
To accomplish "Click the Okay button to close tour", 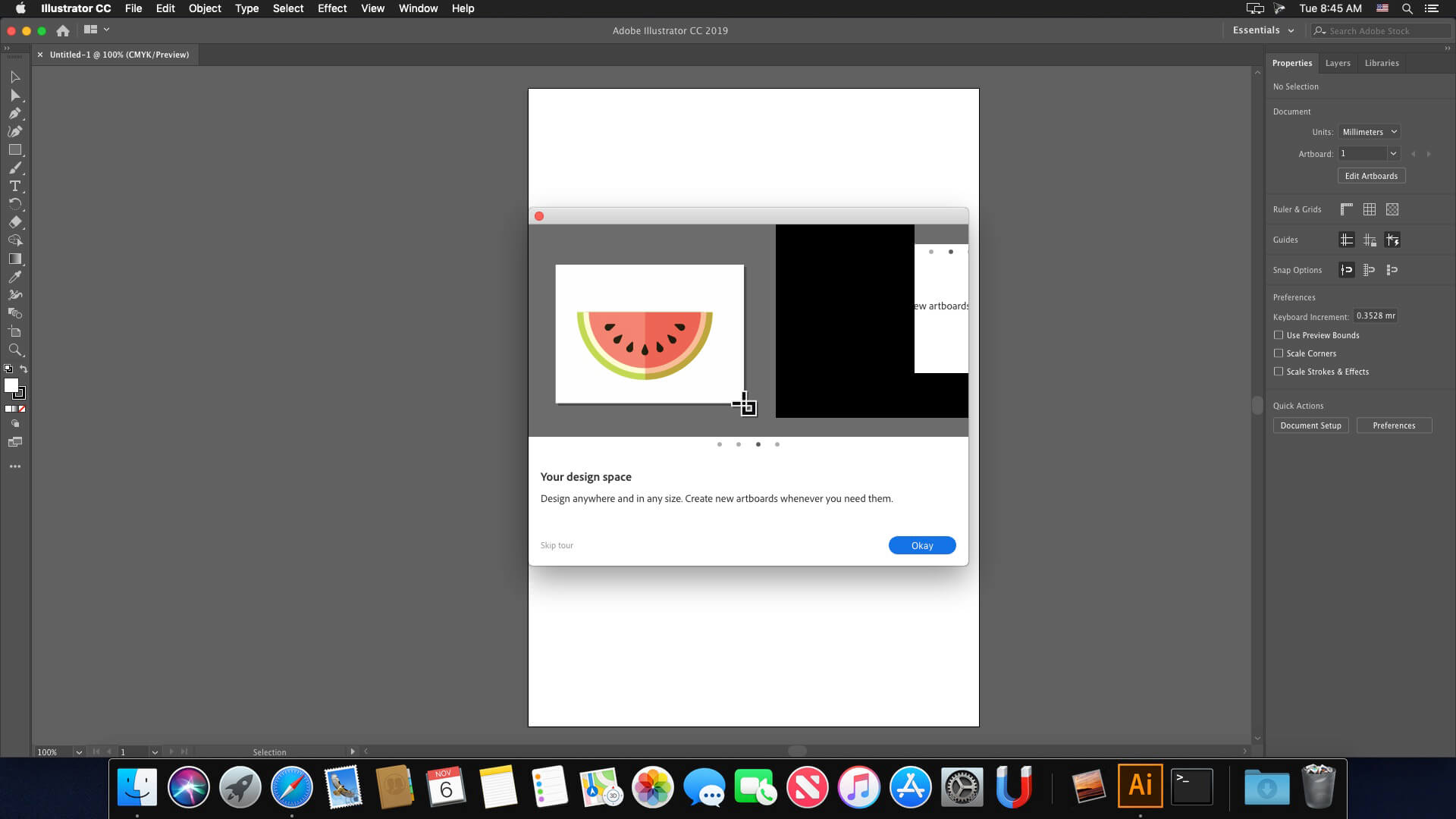I will 922,545.
